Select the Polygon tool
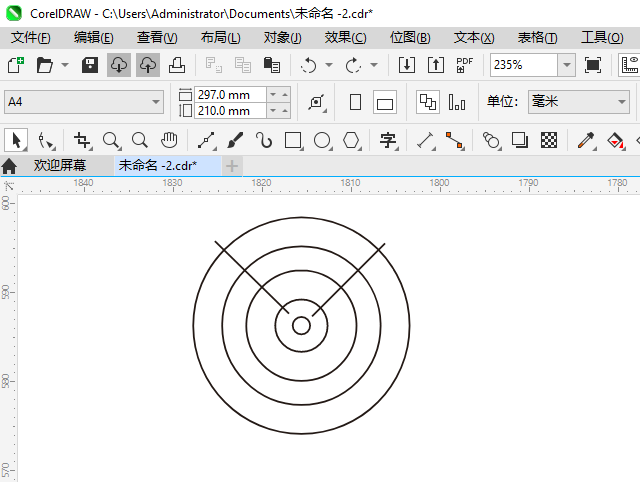This screenshot has height=482, width=640. [x=352, y=140]
